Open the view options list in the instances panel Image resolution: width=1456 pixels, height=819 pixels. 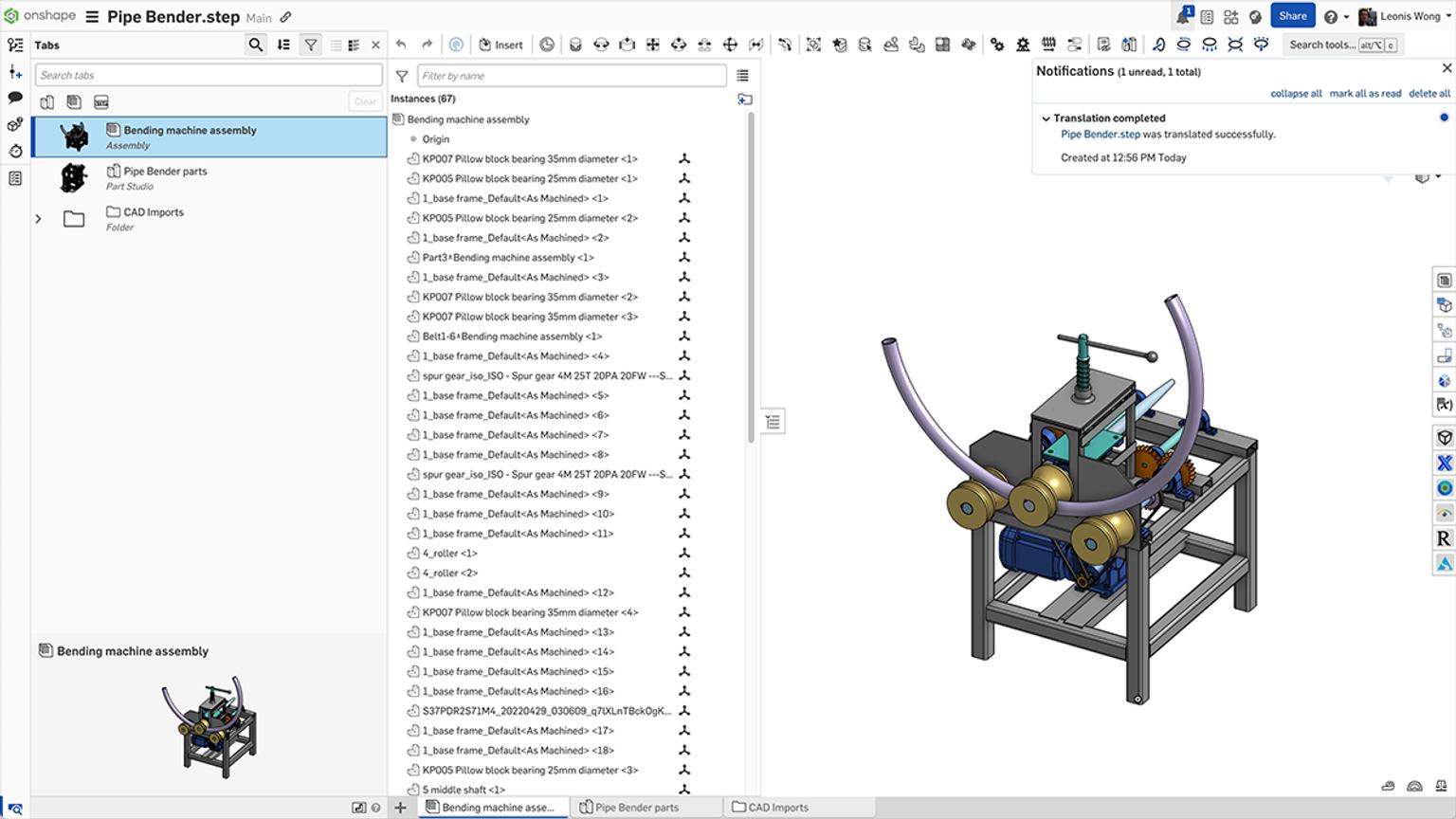coord(740,75)
